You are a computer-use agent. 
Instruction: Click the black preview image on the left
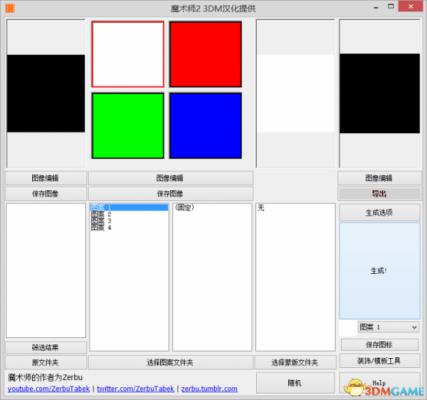click(46, 93)
